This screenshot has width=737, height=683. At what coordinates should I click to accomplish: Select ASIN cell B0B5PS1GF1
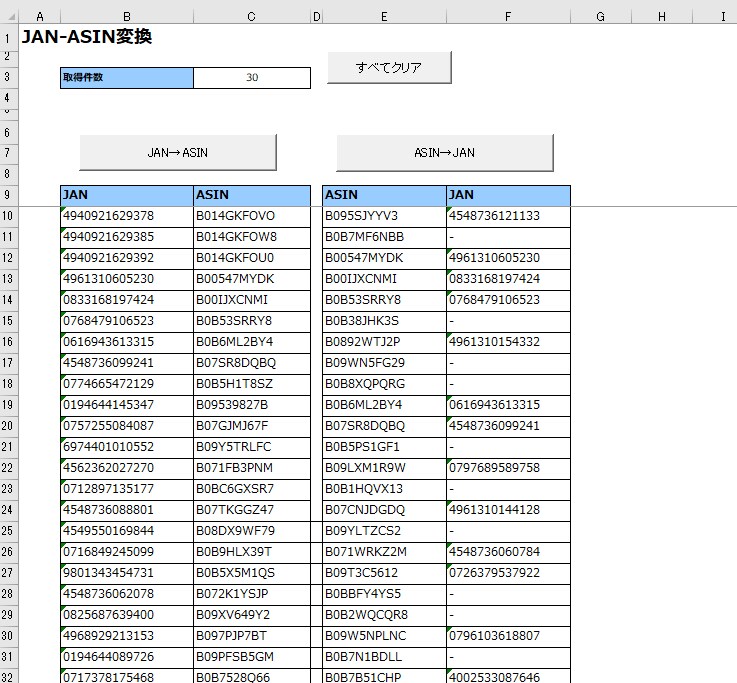[384, 447]
